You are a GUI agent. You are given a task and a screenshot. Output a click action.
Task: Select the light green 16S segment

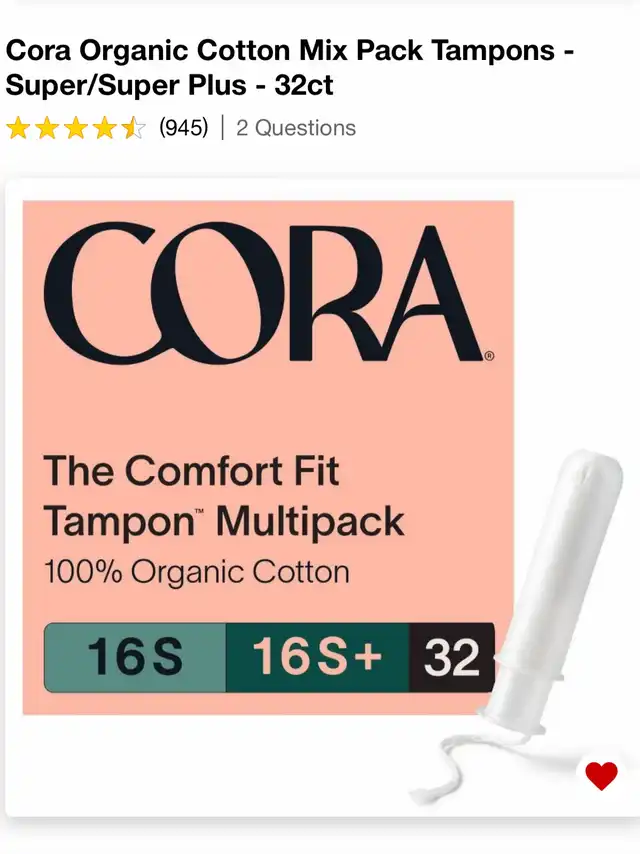pos(135,657)
